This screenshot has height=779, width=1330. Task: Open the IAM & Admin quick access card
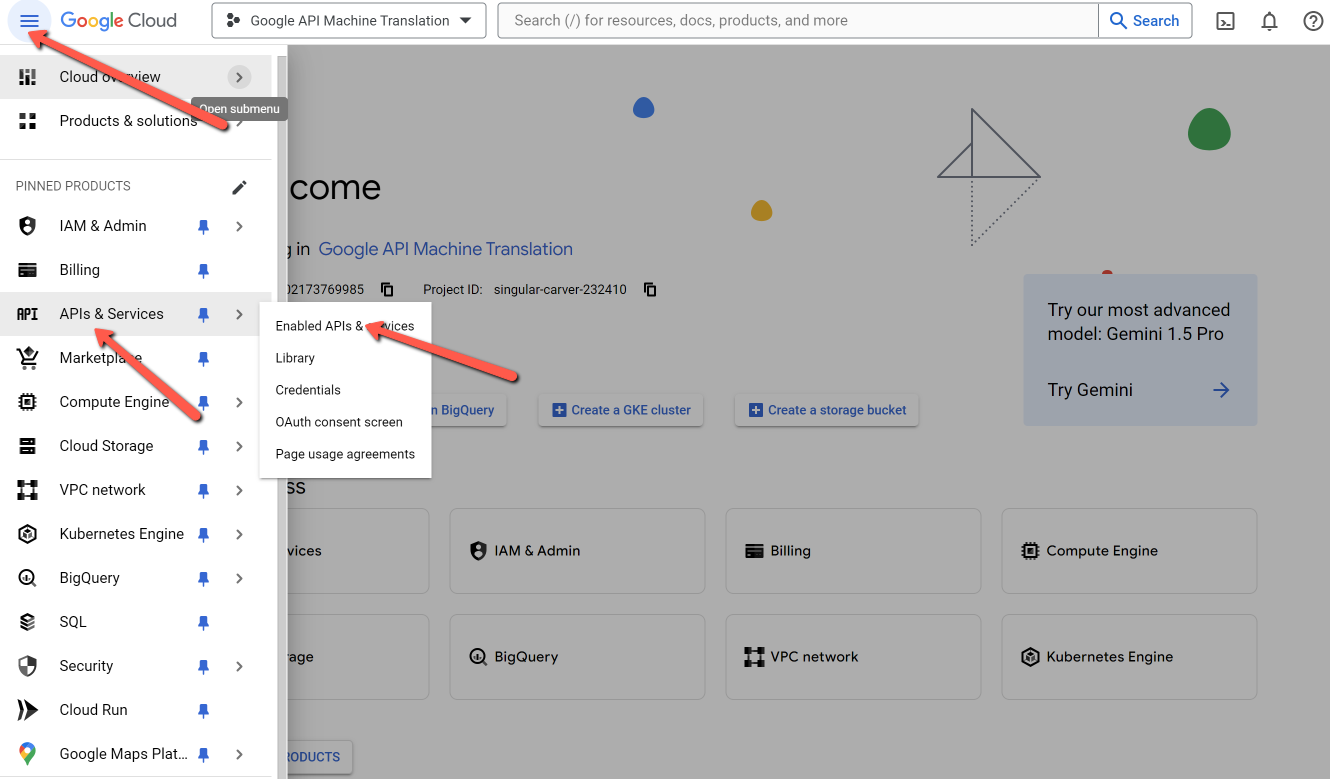[577, 551]
